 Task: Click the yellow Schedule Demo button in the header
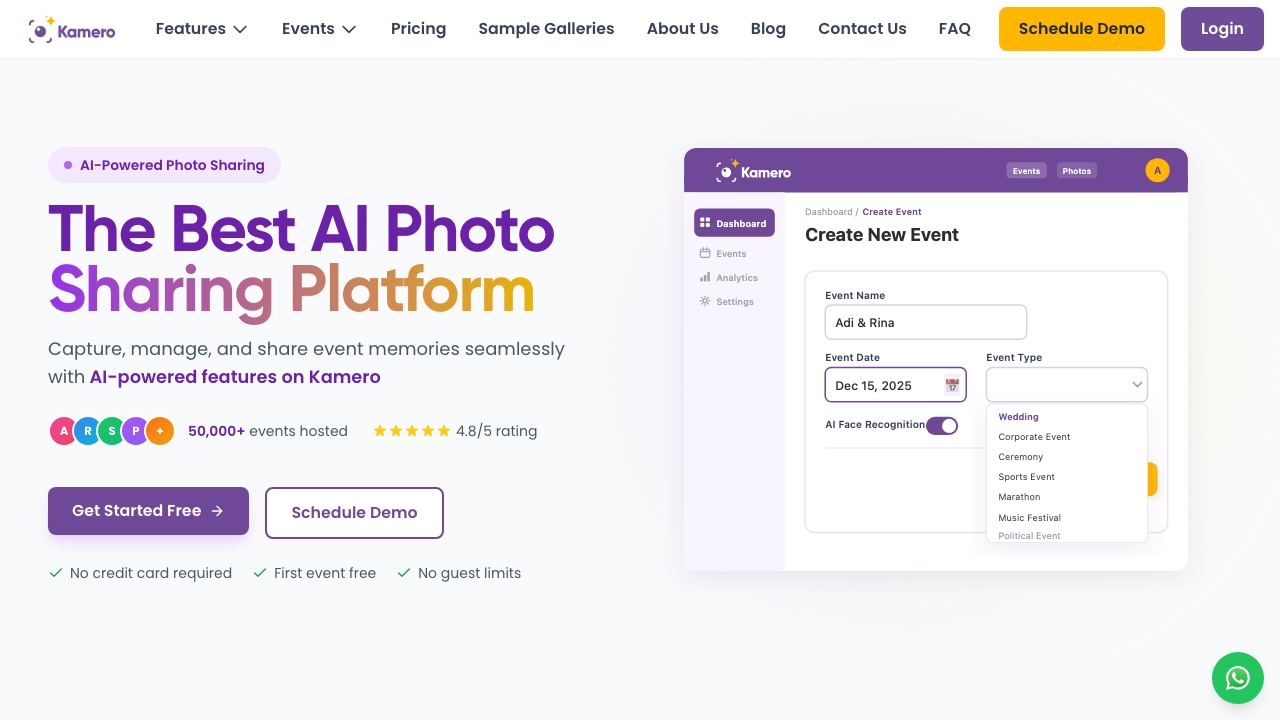click(x=1082, y=29)
